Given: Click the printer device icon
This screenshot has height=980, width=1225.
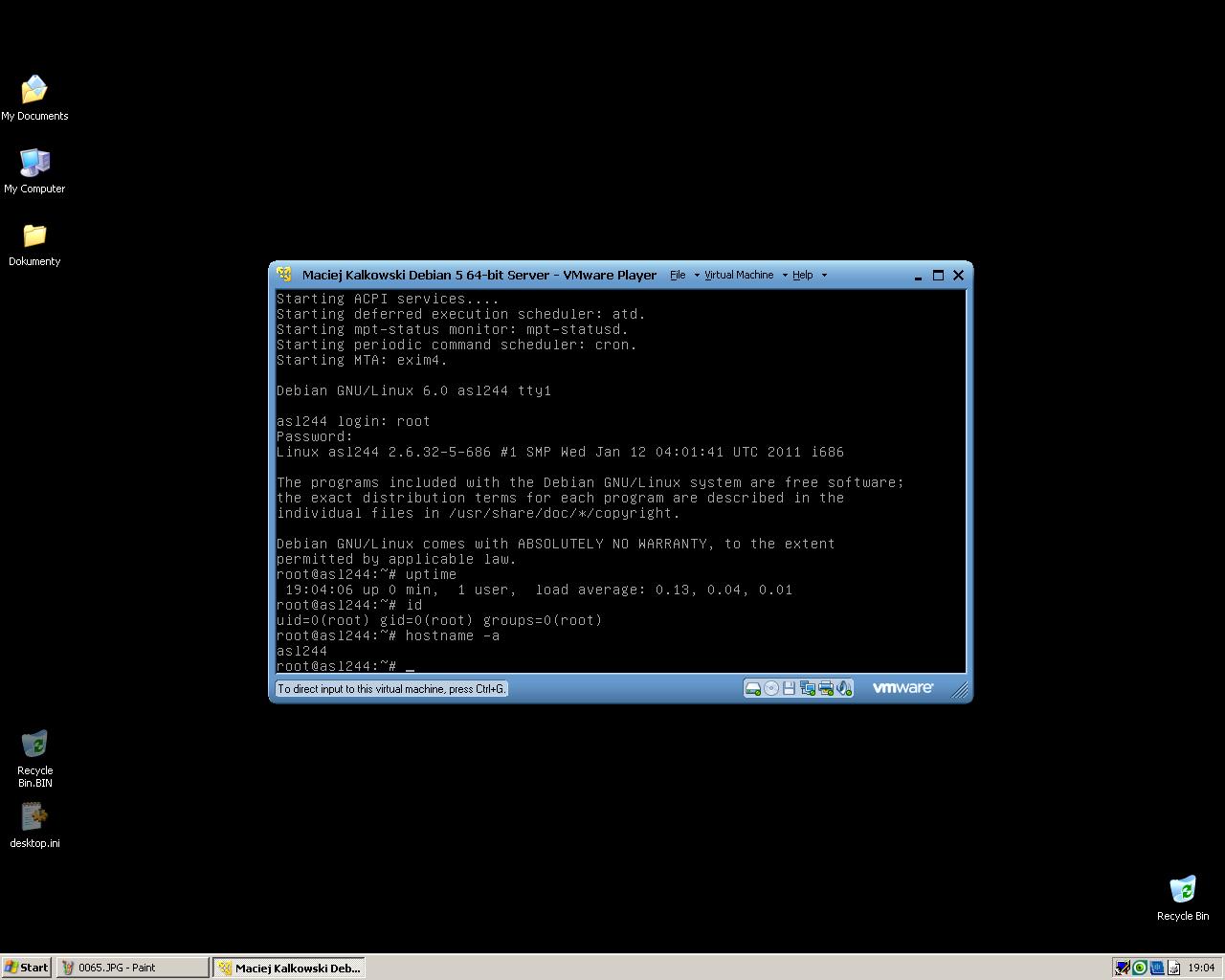Looking at the screenshot, I should (x=825, y=688).
